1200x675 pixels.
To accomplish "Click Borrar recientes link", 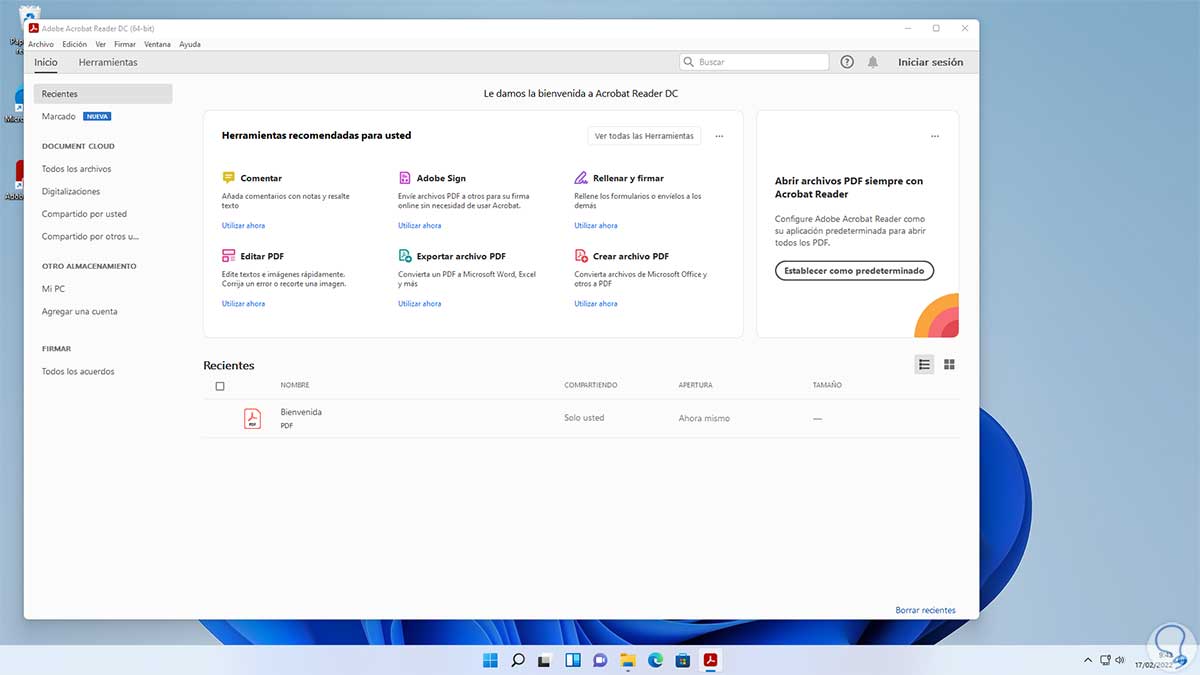I will 926,610.
